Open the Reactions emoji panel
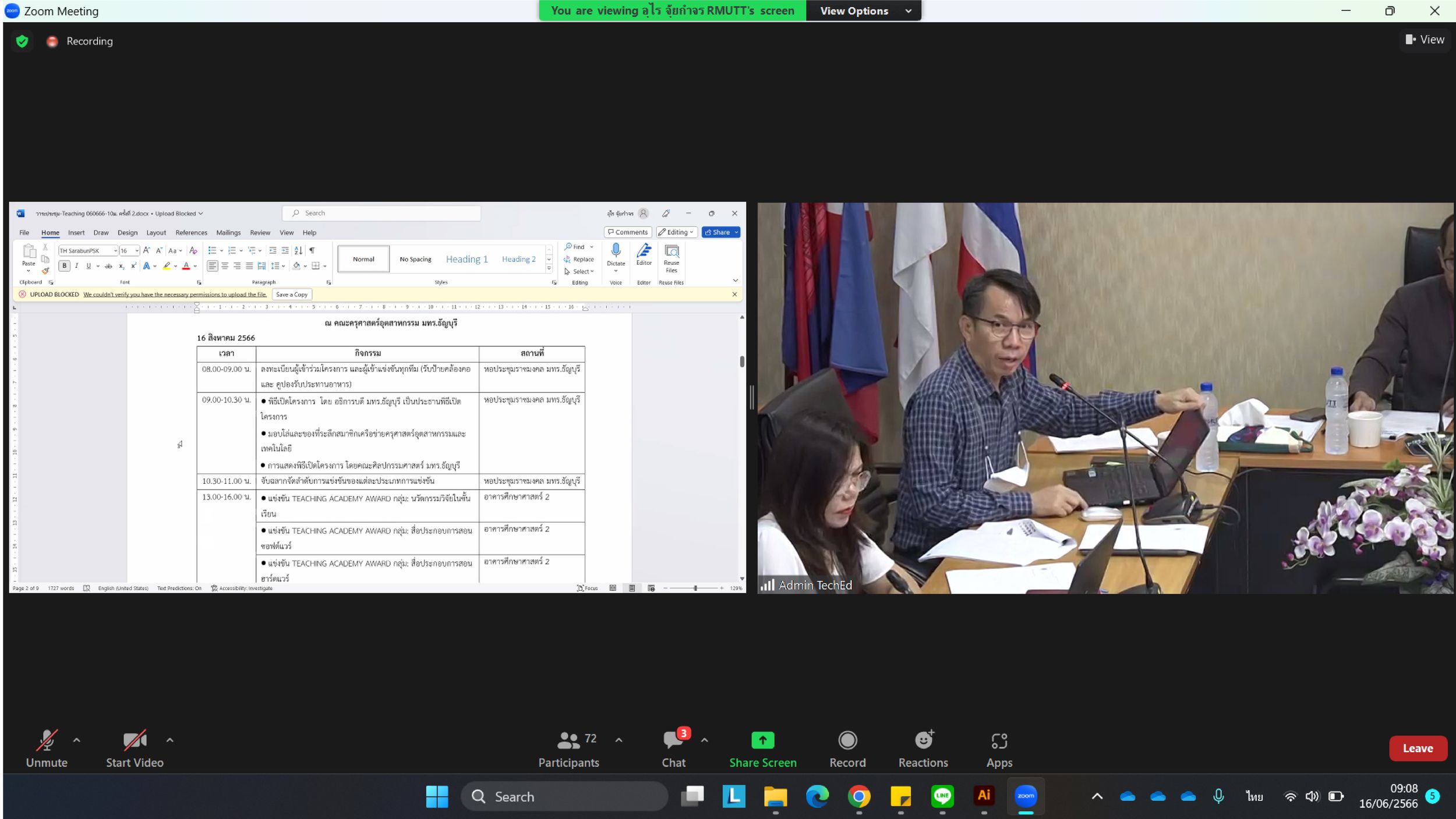 [923, 748]
